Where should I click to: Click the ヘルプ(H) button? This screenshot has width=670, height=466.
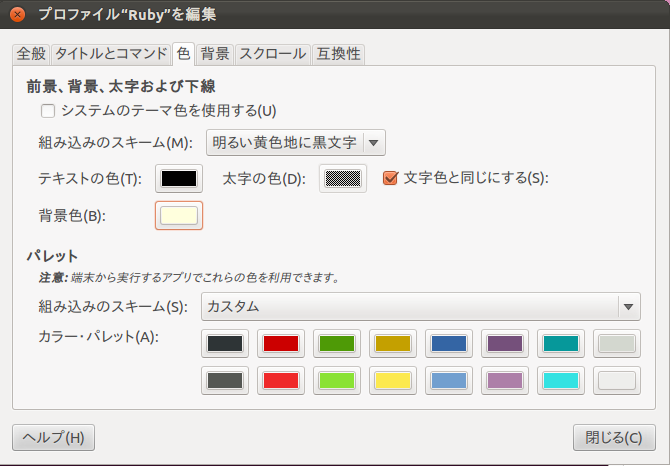point(53,438)
